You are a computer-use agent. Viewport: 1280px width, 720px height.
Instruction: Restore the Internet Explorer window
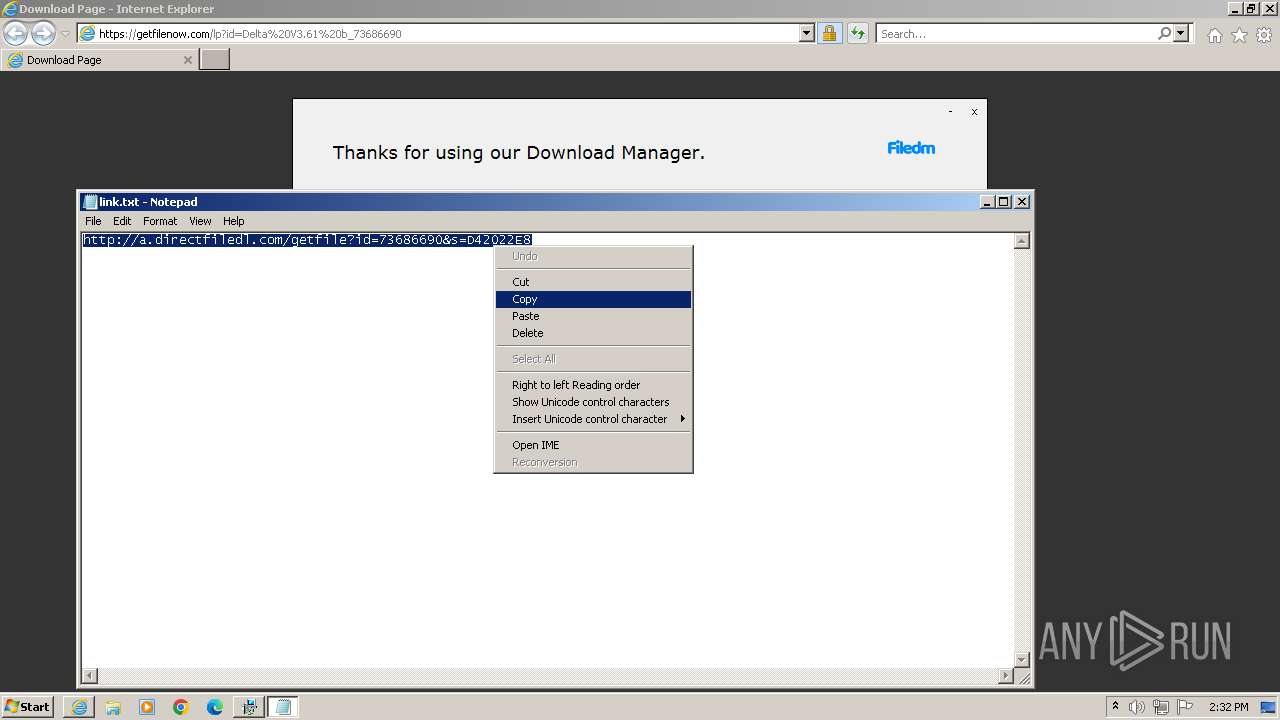point(1250,9)
